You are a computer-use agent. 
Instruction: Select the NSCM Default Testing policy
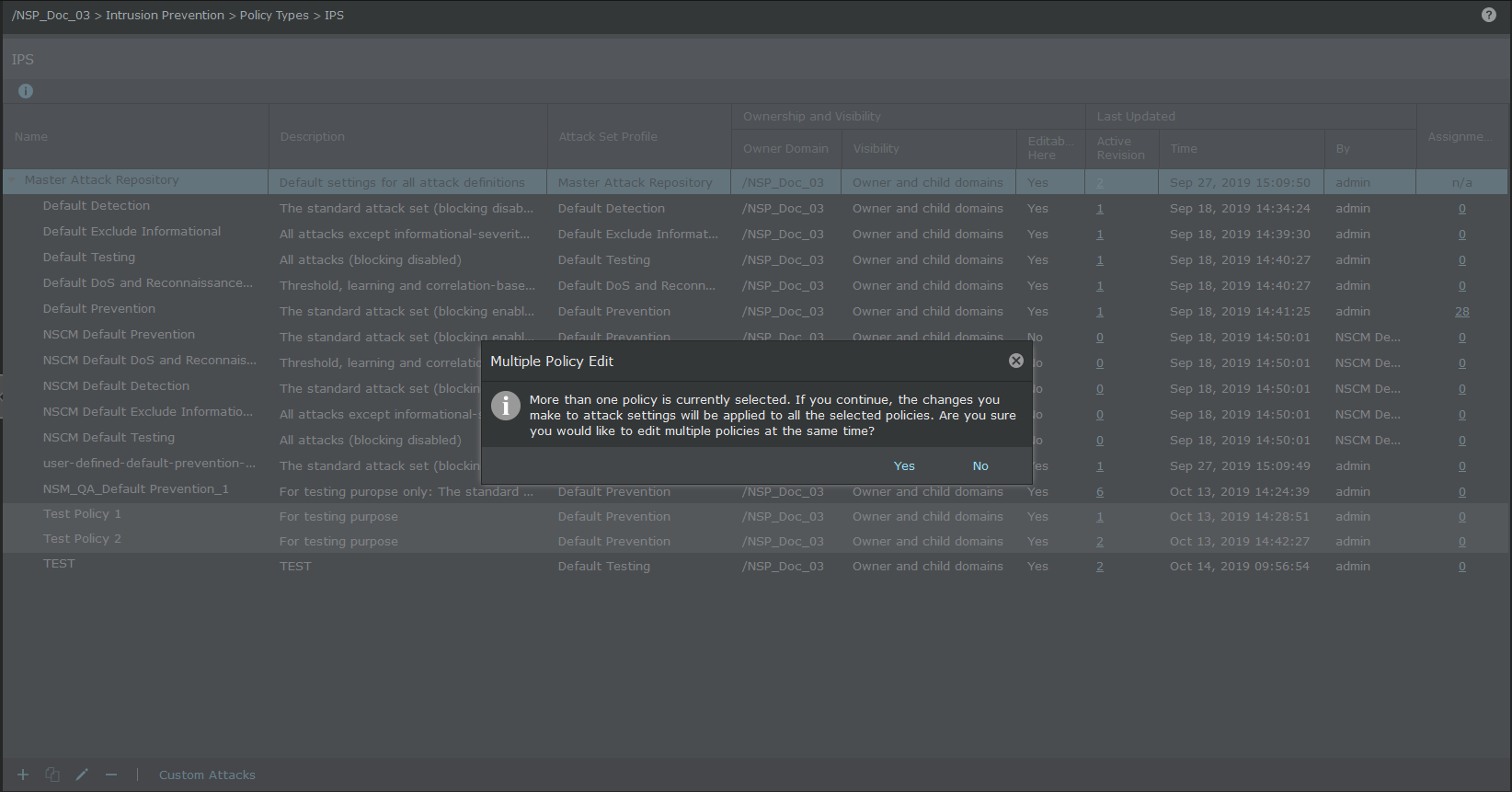[x=109, y=438]
